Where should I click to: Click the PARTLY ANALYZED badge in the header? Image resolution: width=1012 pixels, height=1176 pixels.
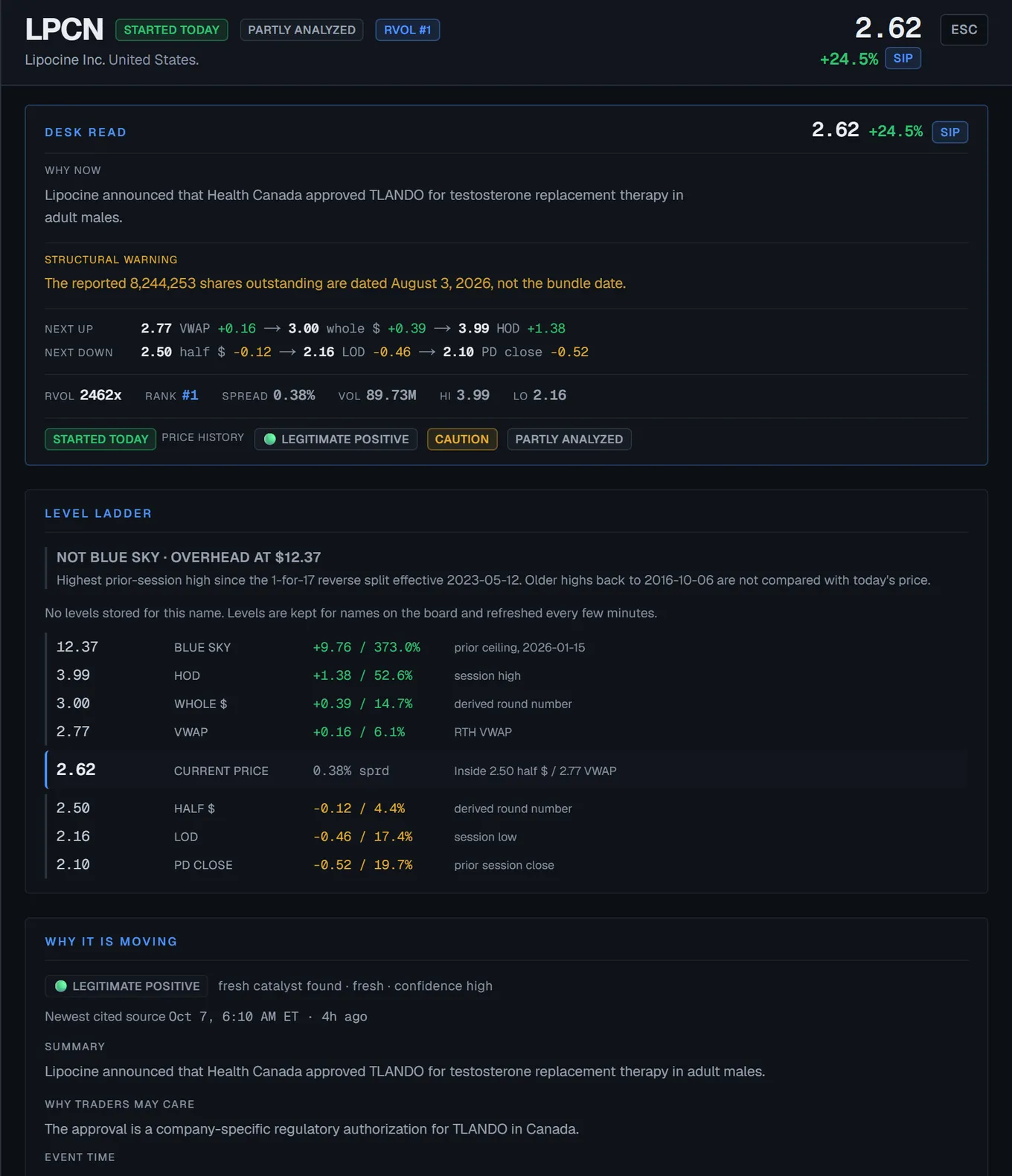tap(301, 30)
